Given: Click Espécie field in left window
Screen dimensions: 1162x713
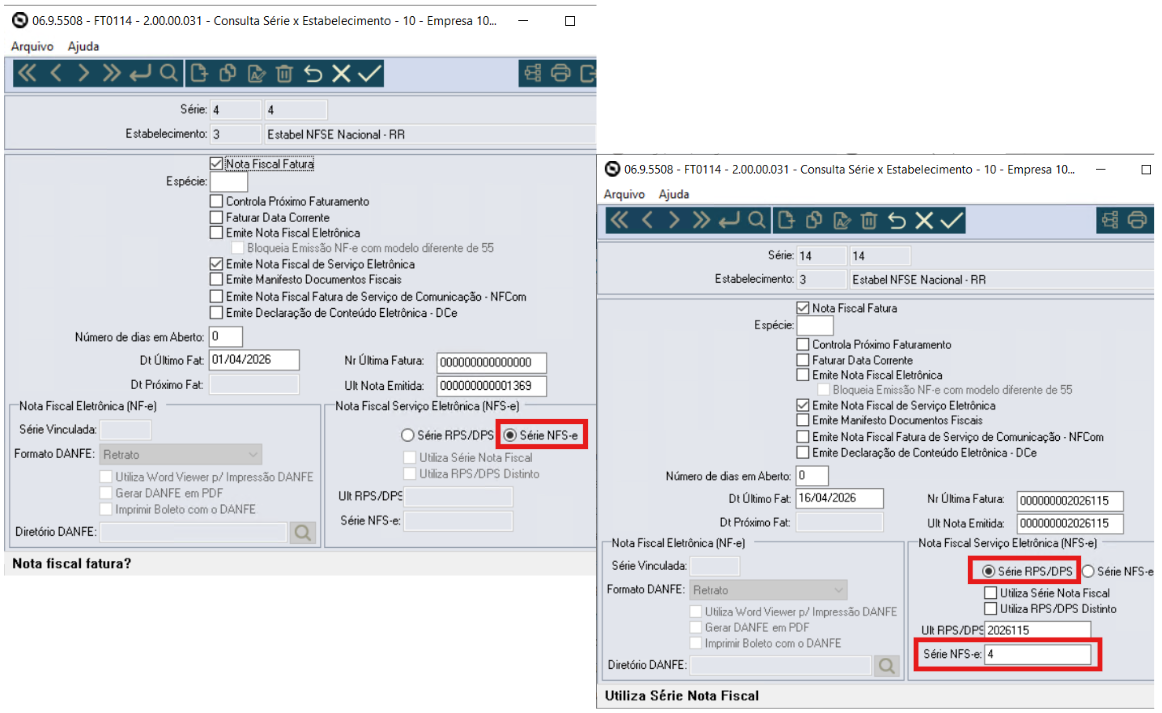Looking at the screenshot, I should click(x=229, y=182).
